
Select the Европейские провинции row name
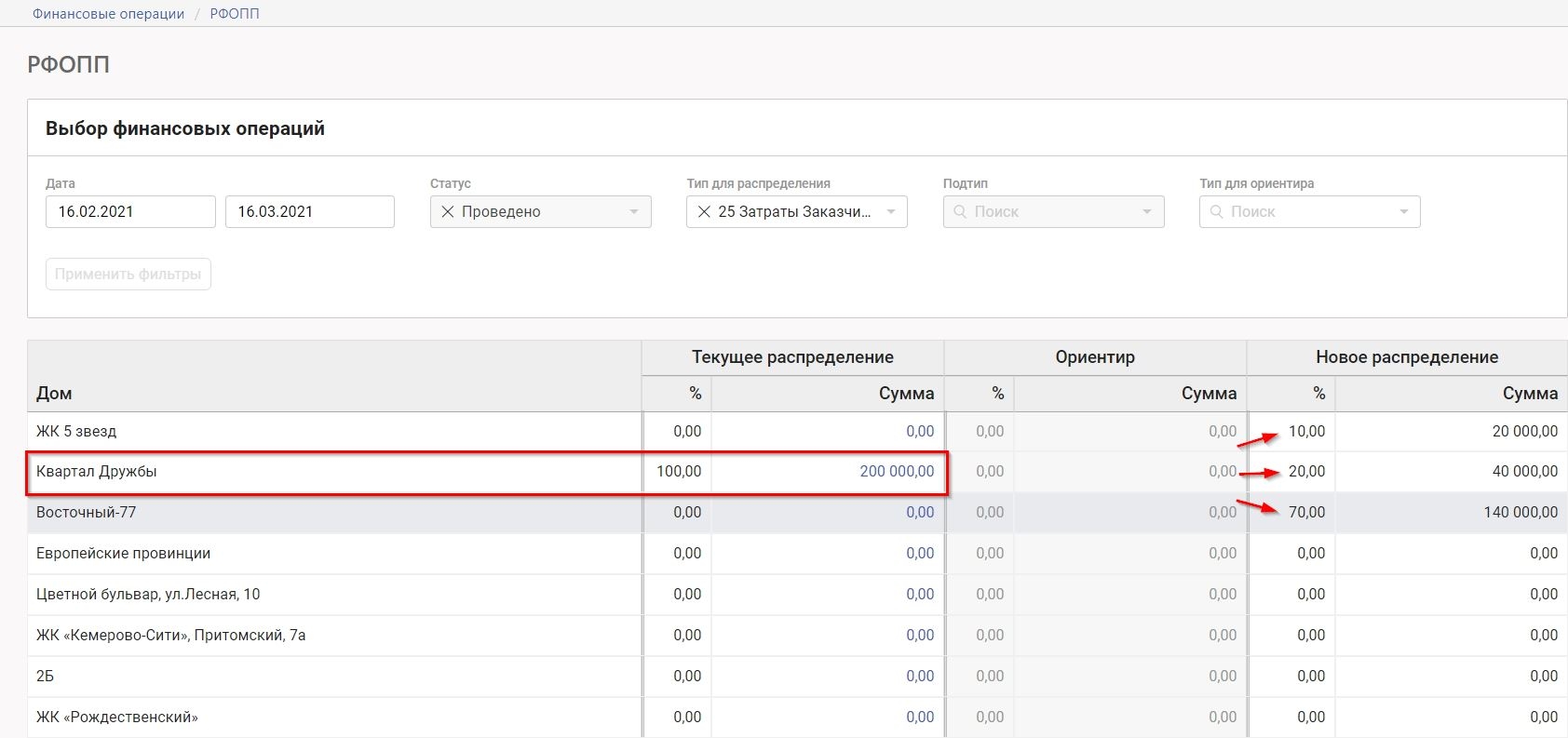pyautogui.click(x=123, y=554)
